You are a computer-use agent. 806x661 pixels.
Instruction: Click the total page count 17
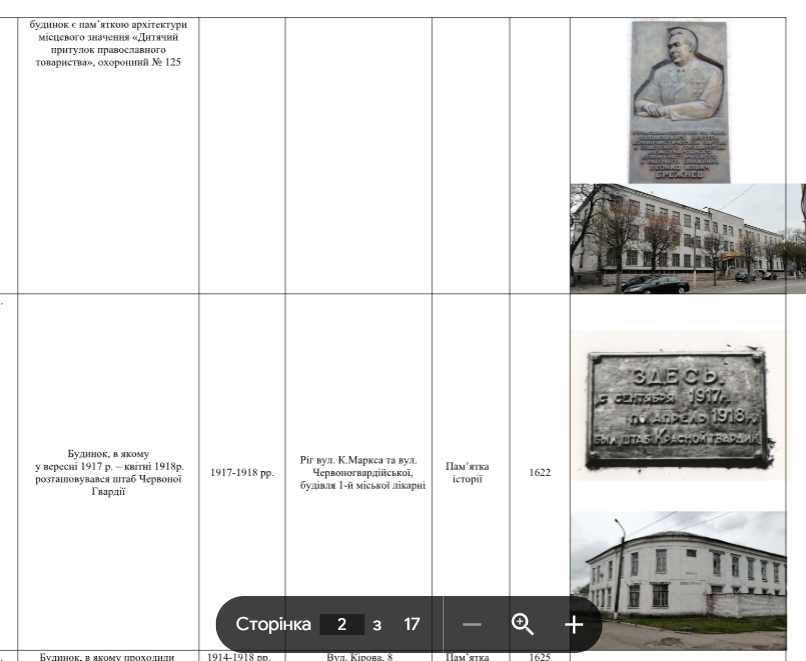click(411, 624)
